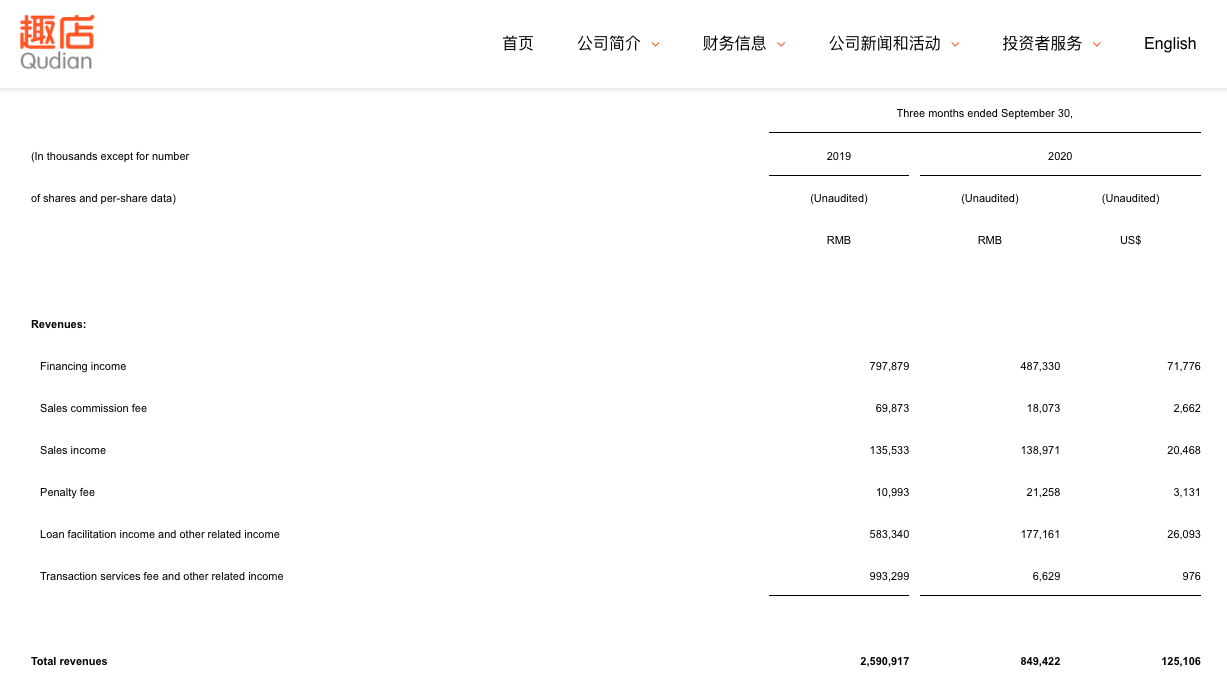Select the 2019 column header
1227x687 pixels.
(x=839, y=156)
